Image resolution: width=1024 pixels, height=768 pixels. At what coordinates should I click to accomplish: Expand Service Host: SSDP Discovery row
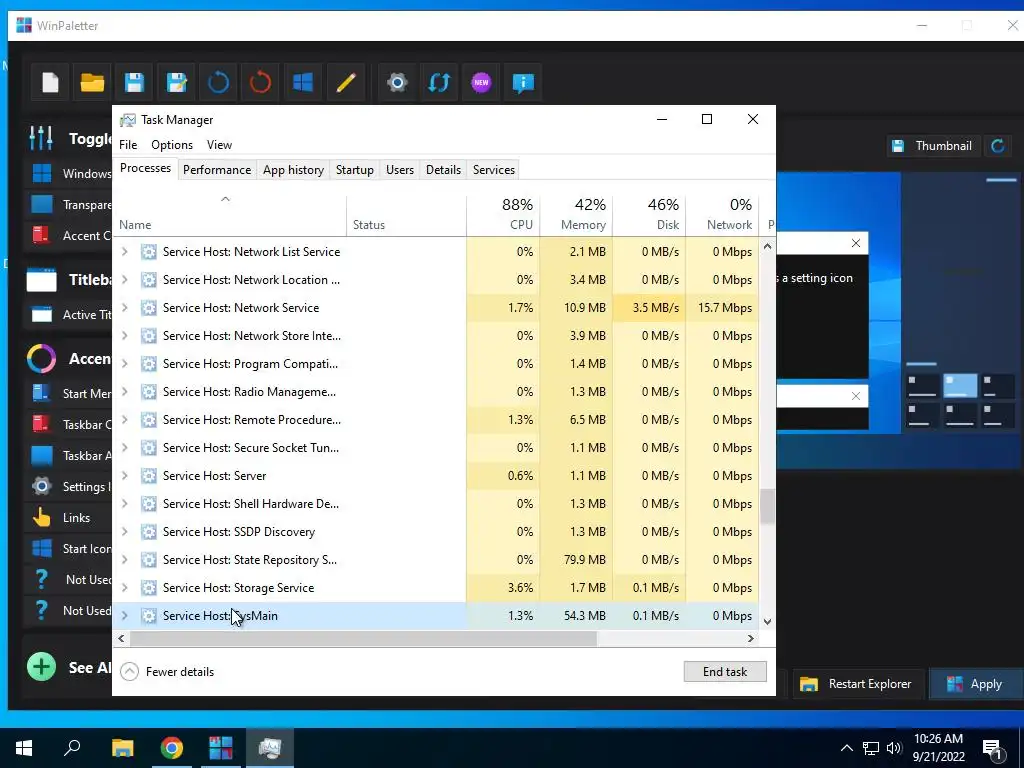coord(125,532)
